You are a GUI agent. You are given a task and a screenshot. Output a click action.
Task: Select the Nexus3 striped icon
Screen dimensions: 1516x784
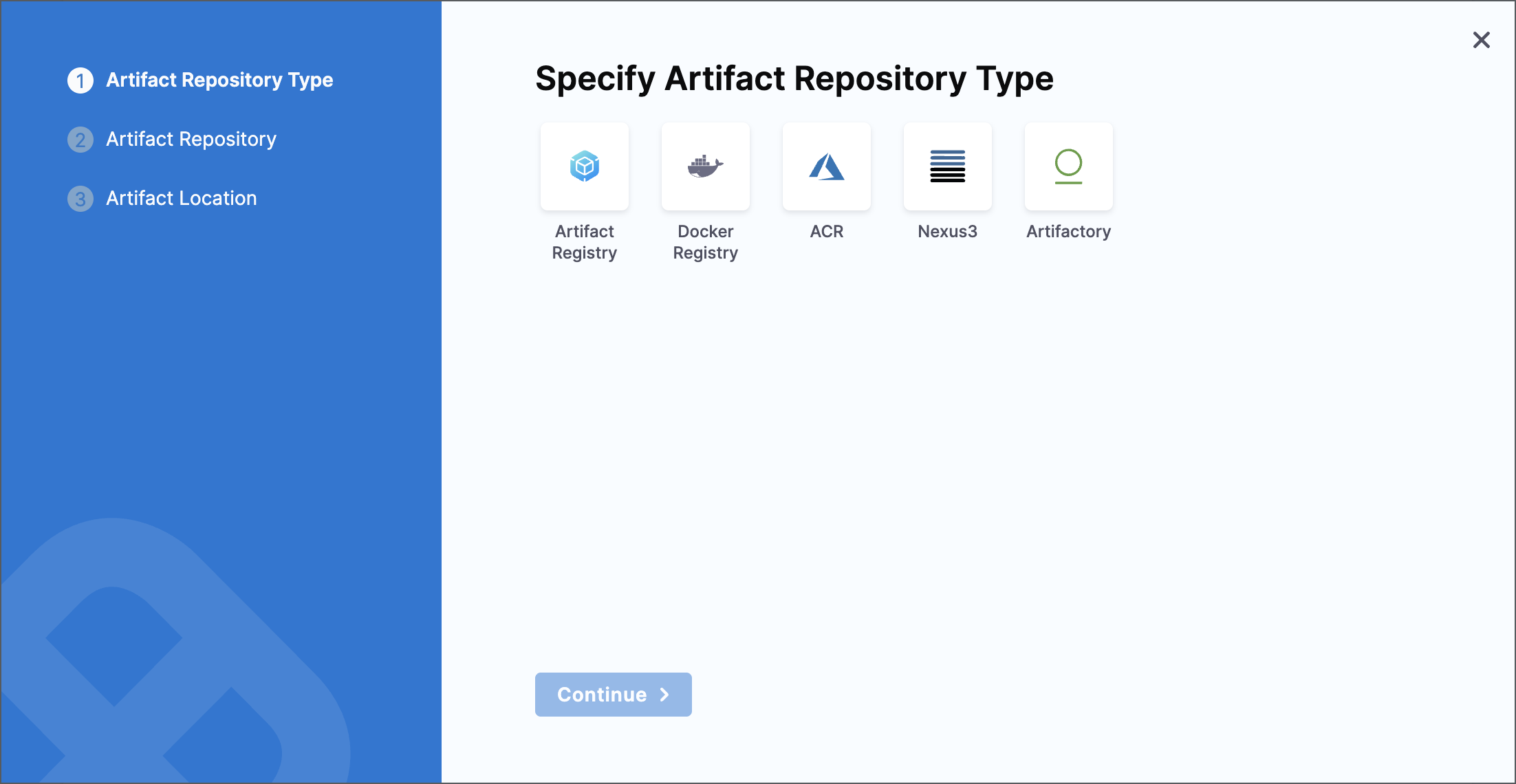(x=947, y=166)
